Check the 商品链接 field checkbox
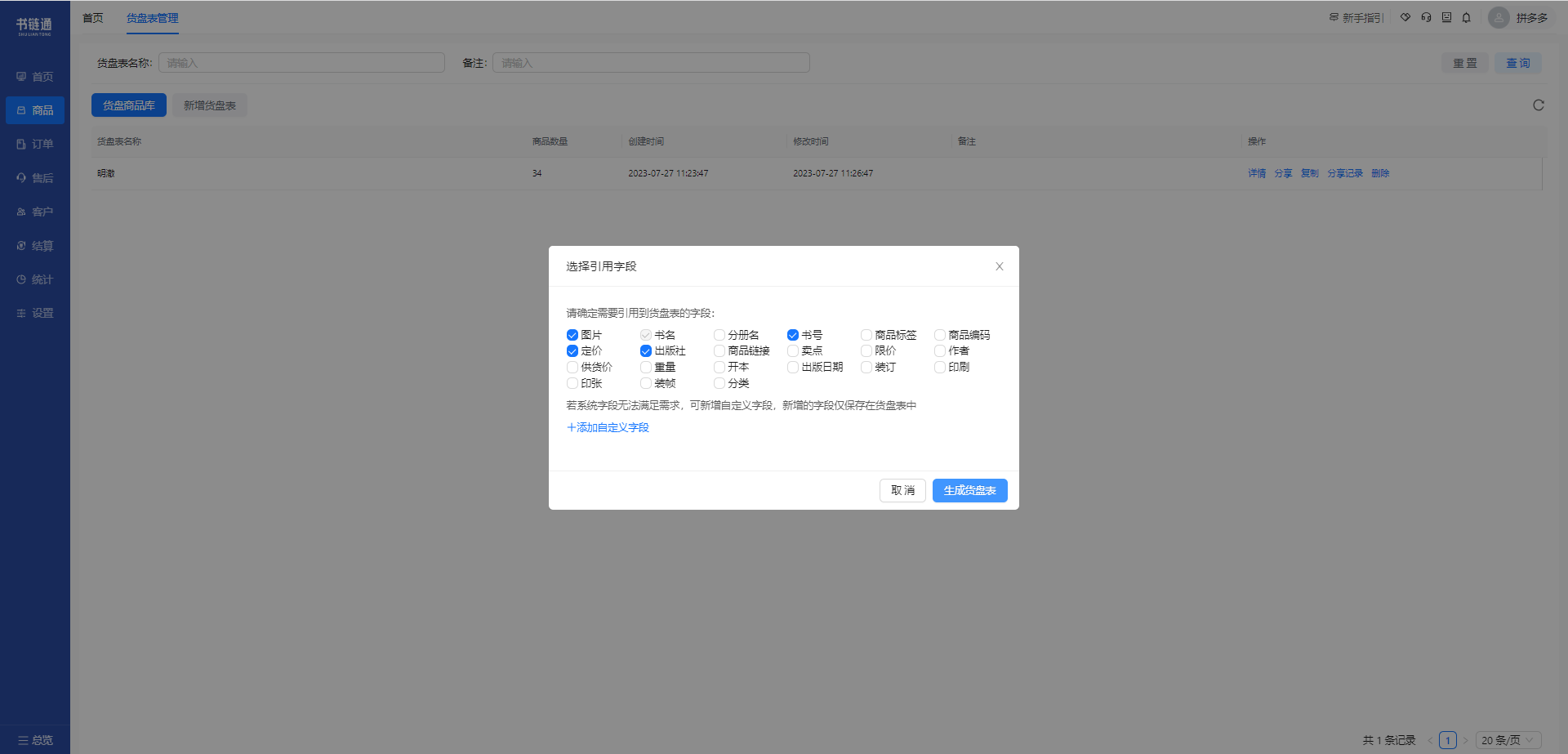This screenshot has height=754, width=1568. 719,351
